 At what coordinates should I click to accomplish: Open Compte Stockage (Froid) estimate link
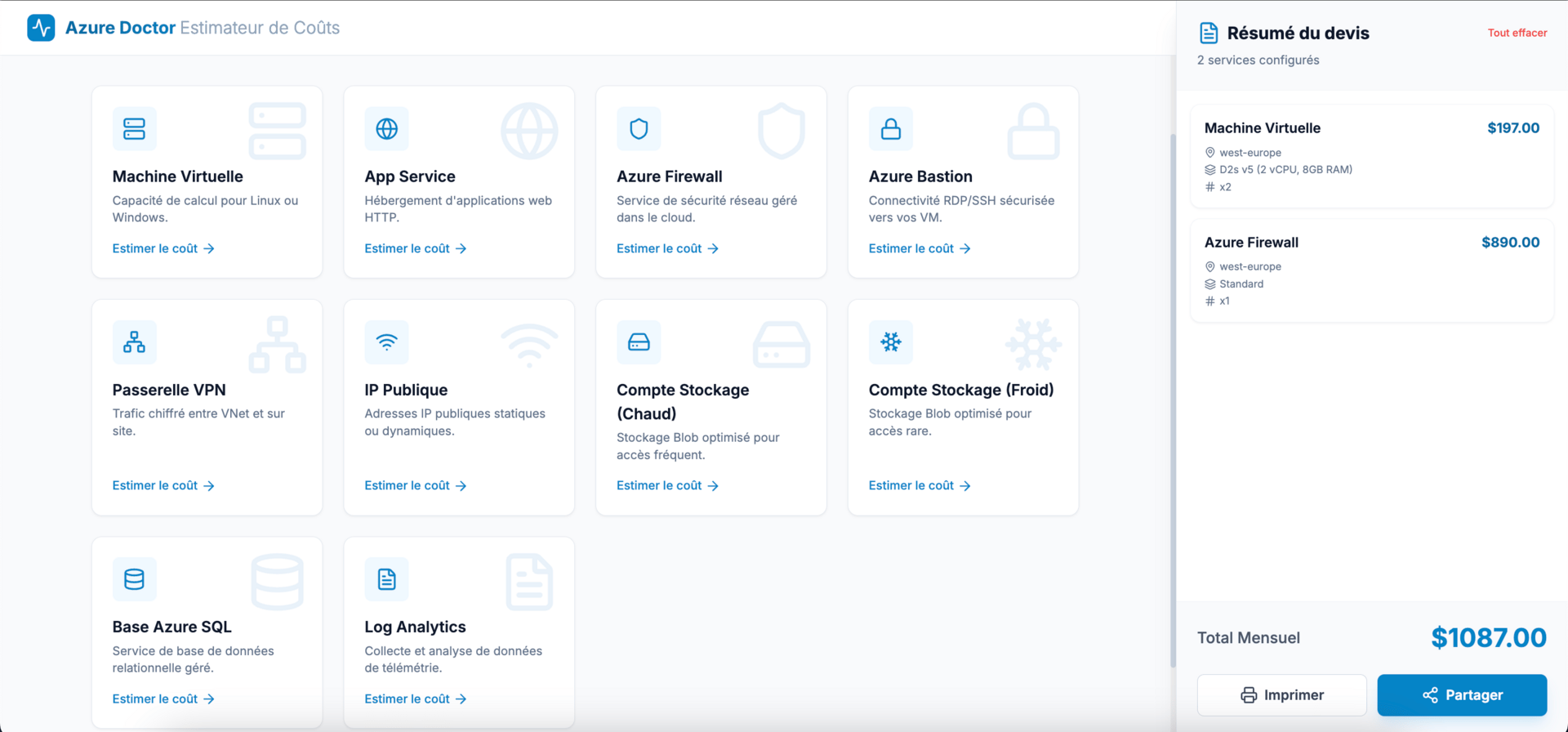click(920, 486)
